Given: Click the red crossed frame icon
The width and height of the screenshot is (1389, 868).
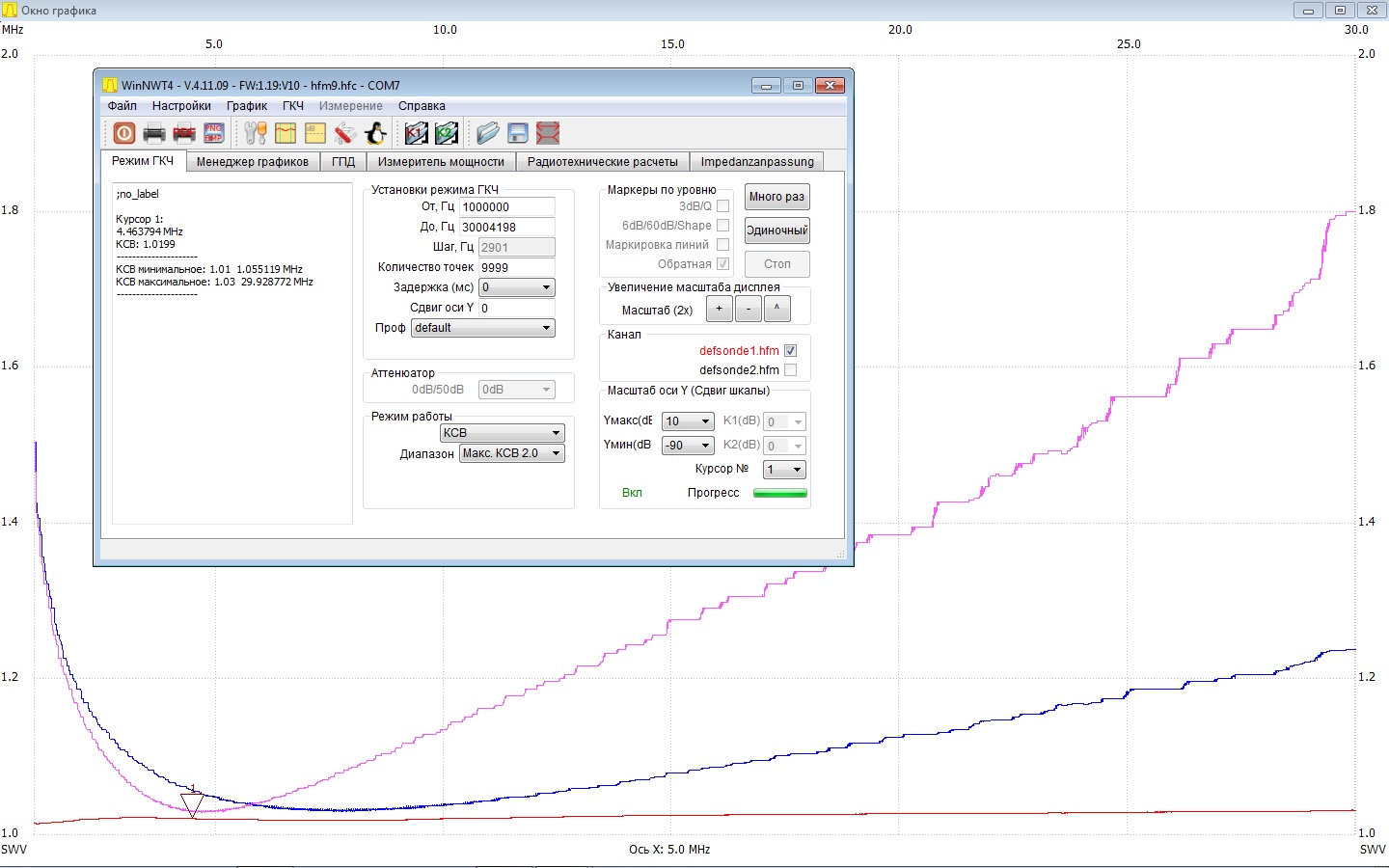Looking at the screenshot, I should (548, 133).
